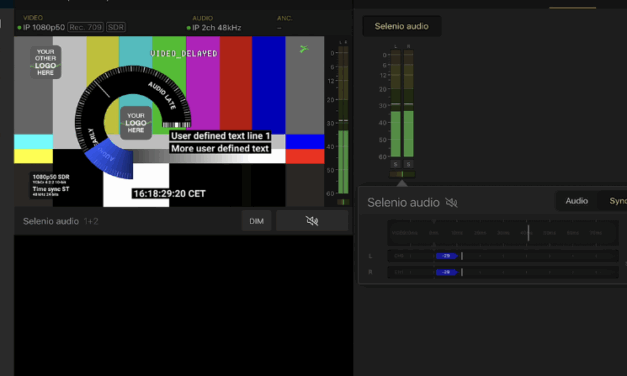Image resolution: width=627 pixels, height=376 pixels.
Task: Click the stereo phase correlation meter under S buttons
Action: click(x=402, y=174)
